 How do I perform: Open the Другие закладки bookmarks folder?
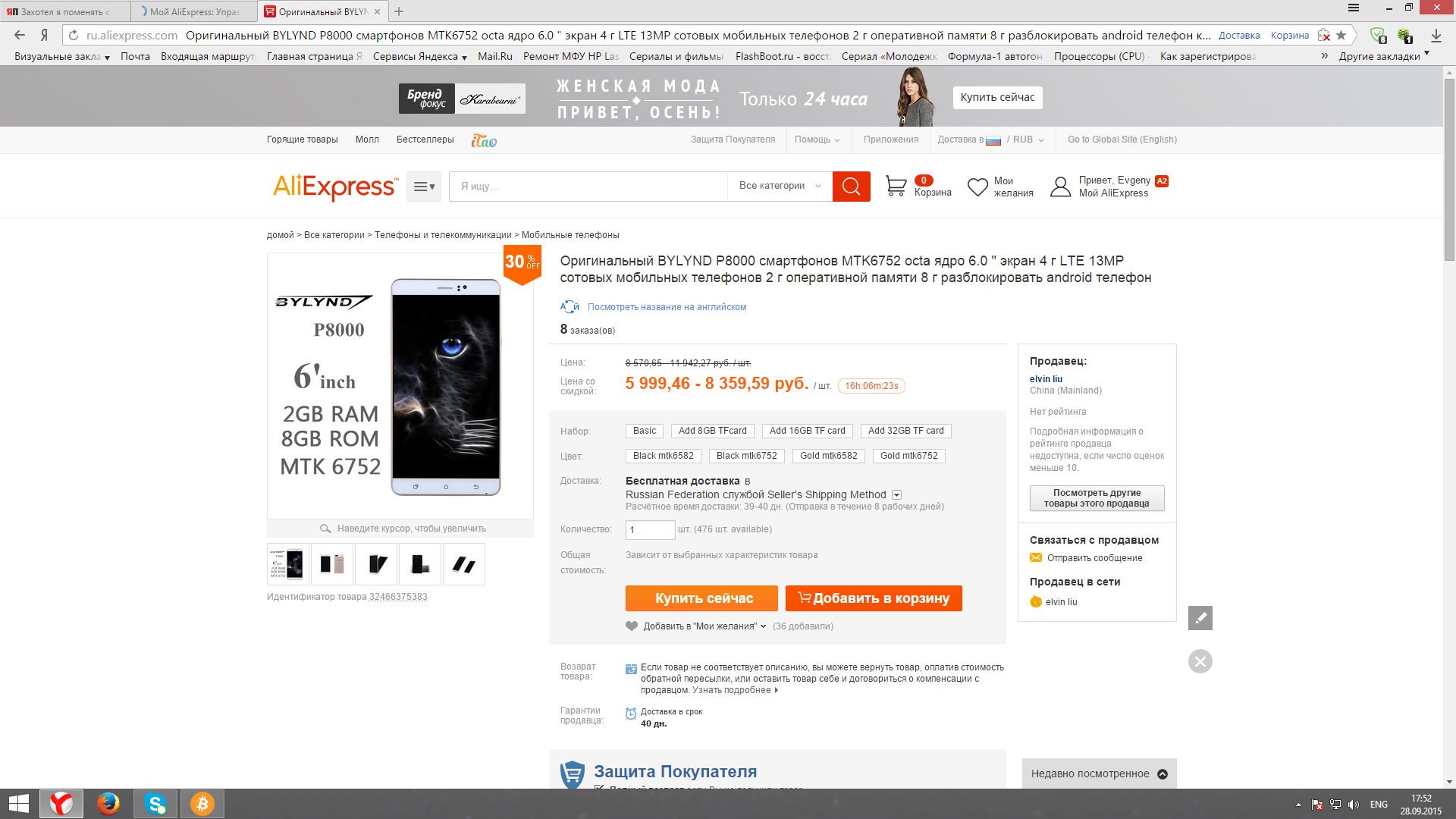1384,56
